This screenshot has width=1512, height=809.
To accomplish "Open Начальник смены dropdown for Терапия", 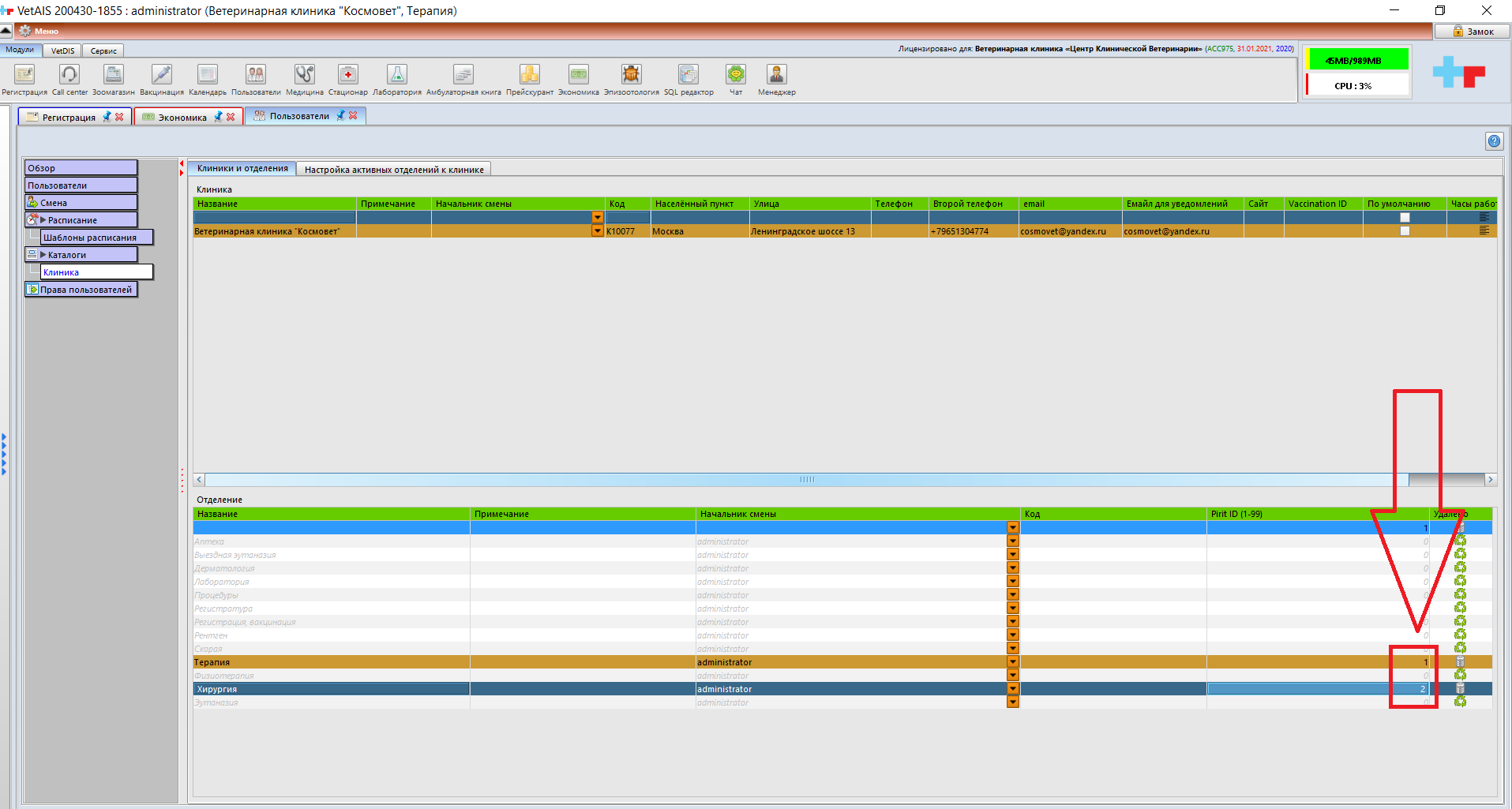I will click(x=1013, y=662).
